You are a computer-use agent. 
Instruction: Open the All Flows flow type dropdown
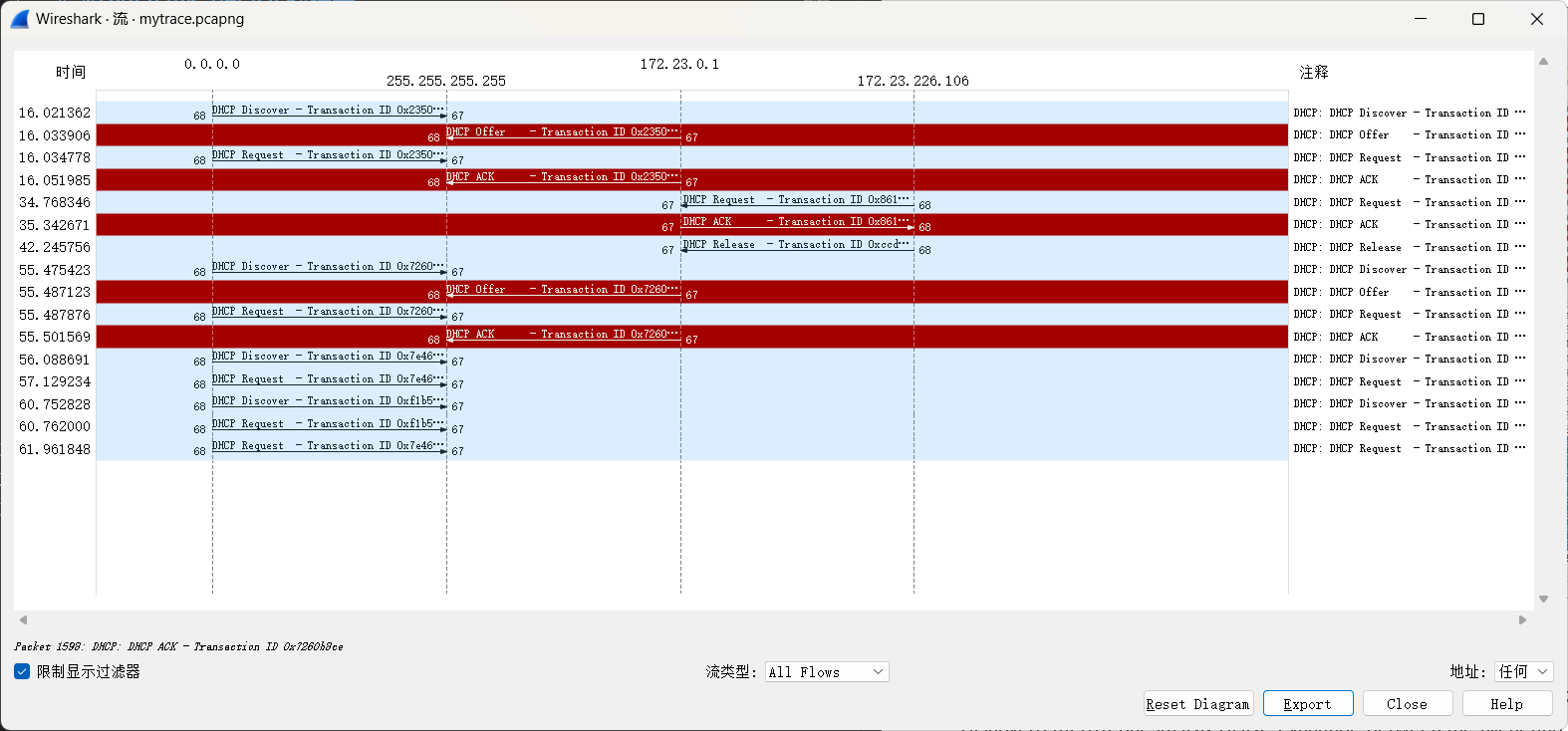click(827, 672)
